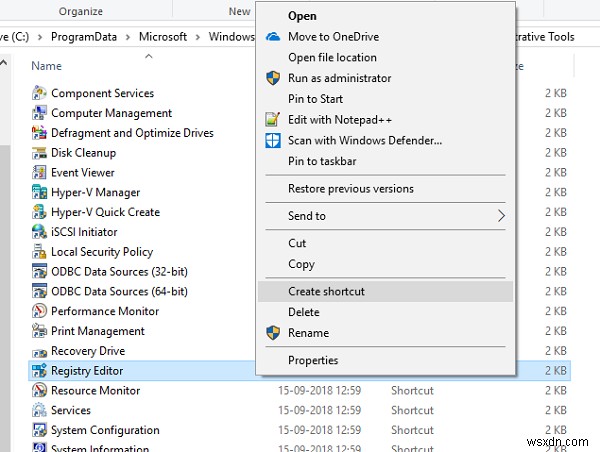Select the Resource Monitor file name
Screen dimensions: 600x452
[x=96, y=391]
